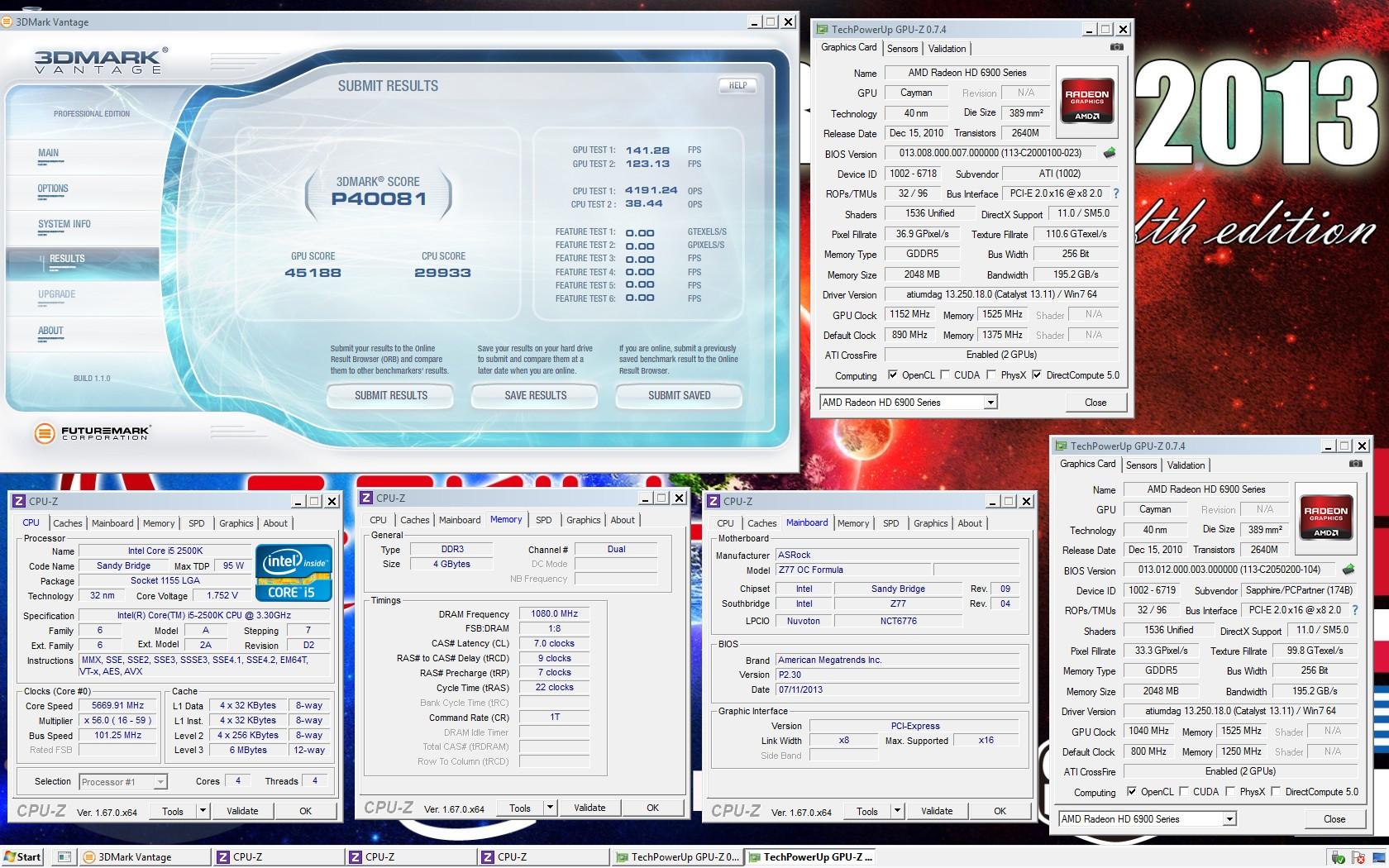Expand Tools dropdown arrow in Mainboard window
This screenshot has width=1389, height=868.
897,811
